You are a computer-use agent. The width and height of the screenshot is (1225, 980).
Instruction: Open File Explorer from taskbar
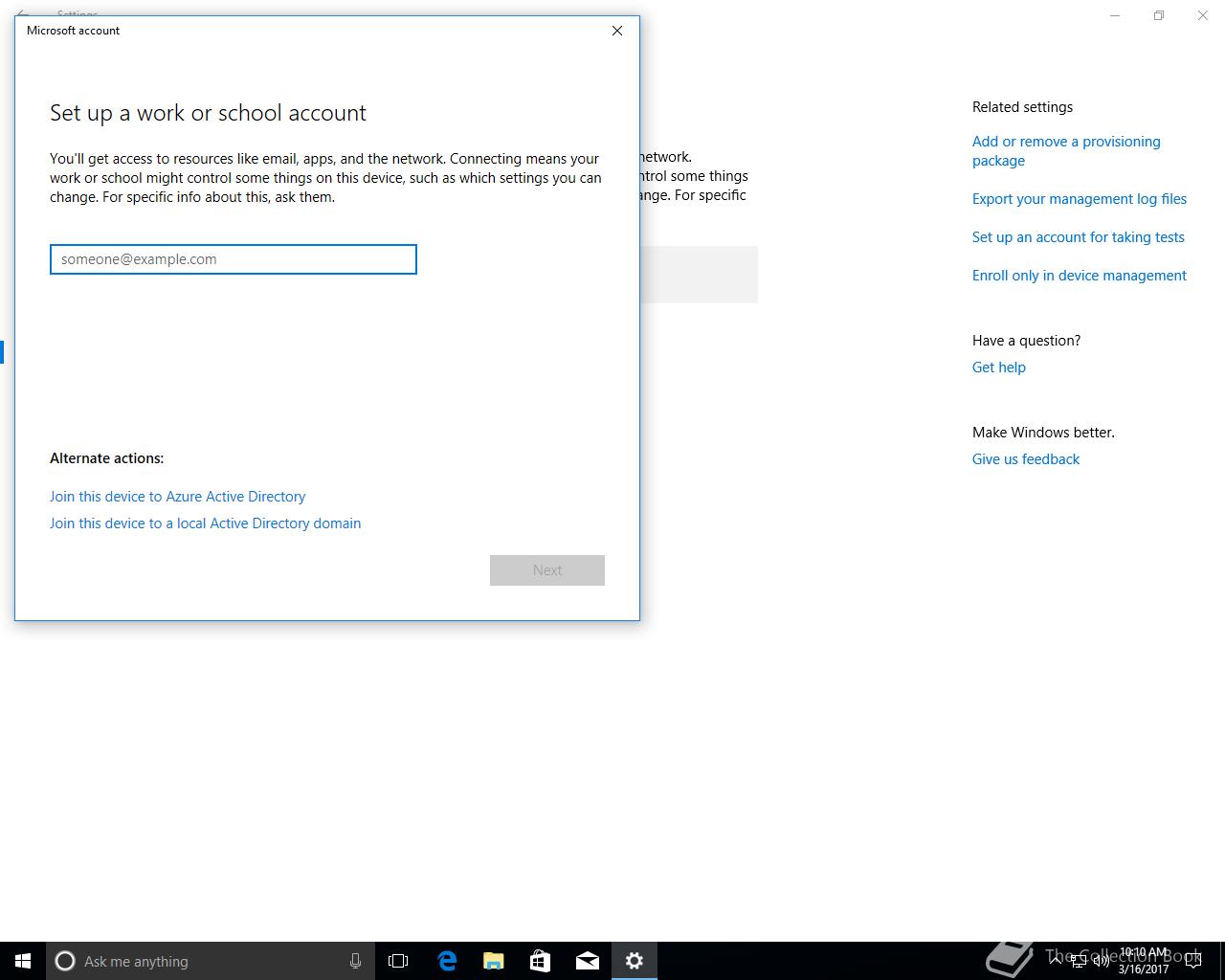(494, 961)
